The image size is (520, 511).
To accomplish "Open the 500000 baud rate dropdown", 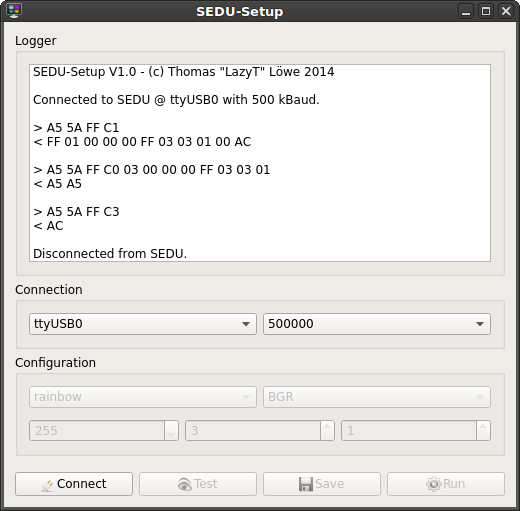I will 377,324.
